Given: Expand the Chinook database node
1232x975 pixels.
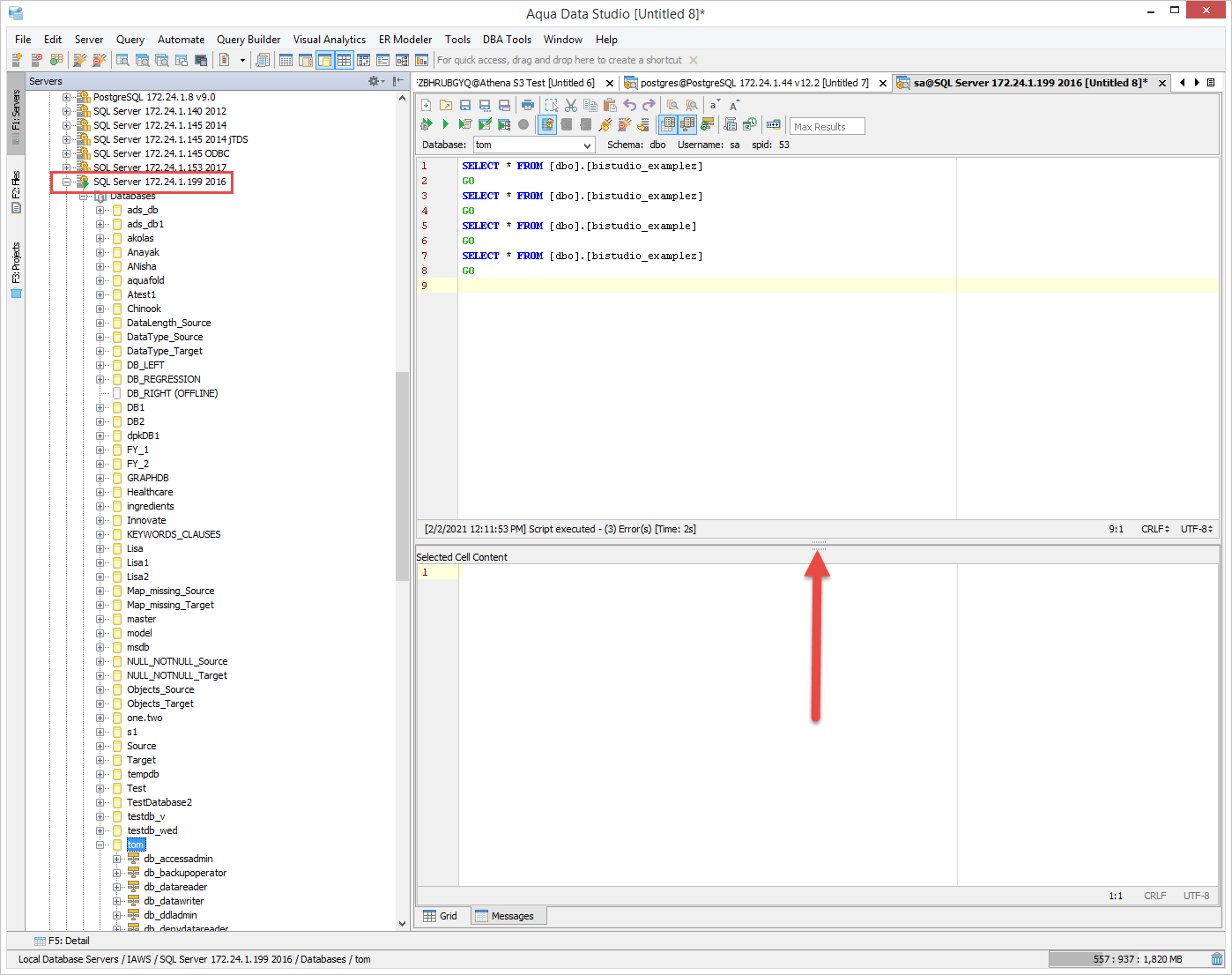Looking at the screenshot, I should point(100,309).
